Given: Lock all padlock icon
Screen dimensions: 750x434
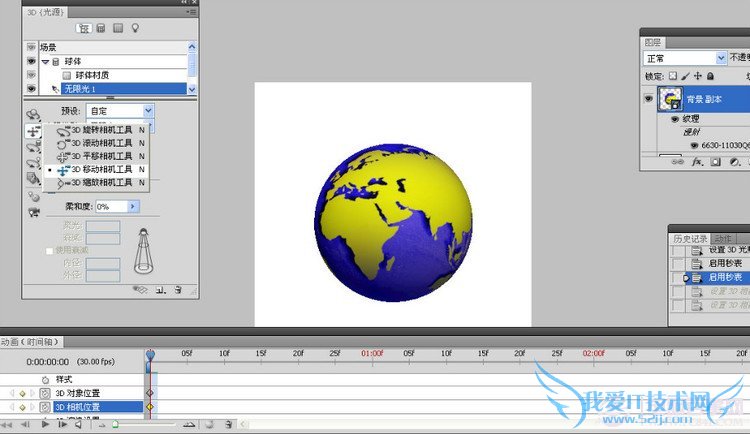Looking at the screenshot, I should [x=710, y=76].
